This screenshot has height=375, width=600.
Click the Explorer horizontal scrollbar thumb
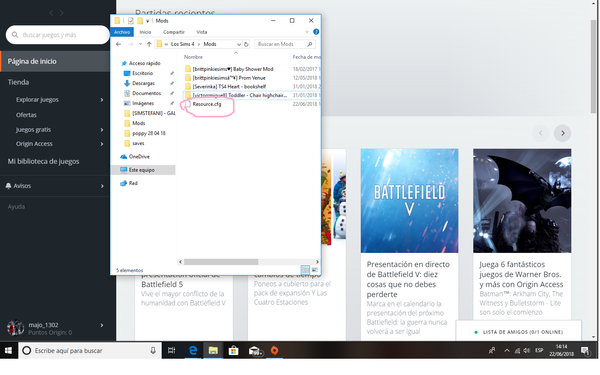[221, 262]
